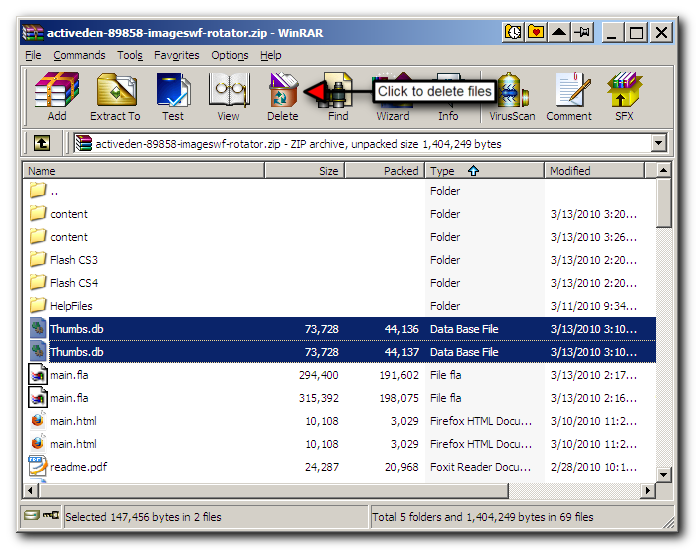
Task: Click the horizontal scrollbar thumb
Action: (273, 491)
